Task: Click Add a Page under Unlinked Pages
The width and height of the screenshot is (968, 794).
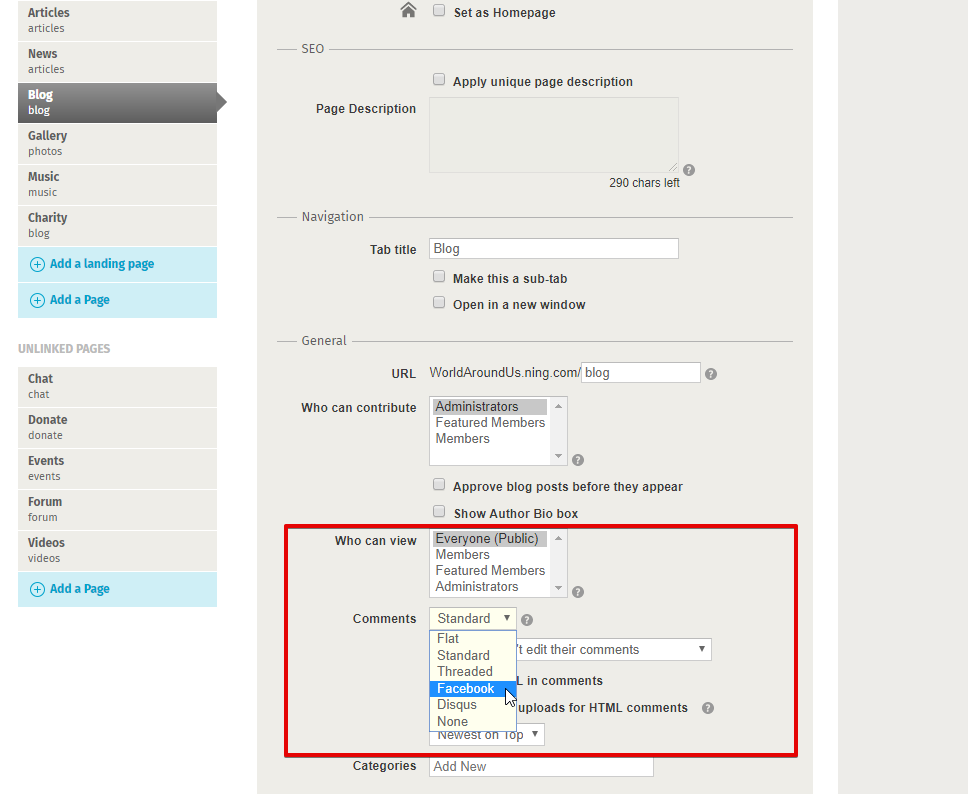Action: click(80, 589)
